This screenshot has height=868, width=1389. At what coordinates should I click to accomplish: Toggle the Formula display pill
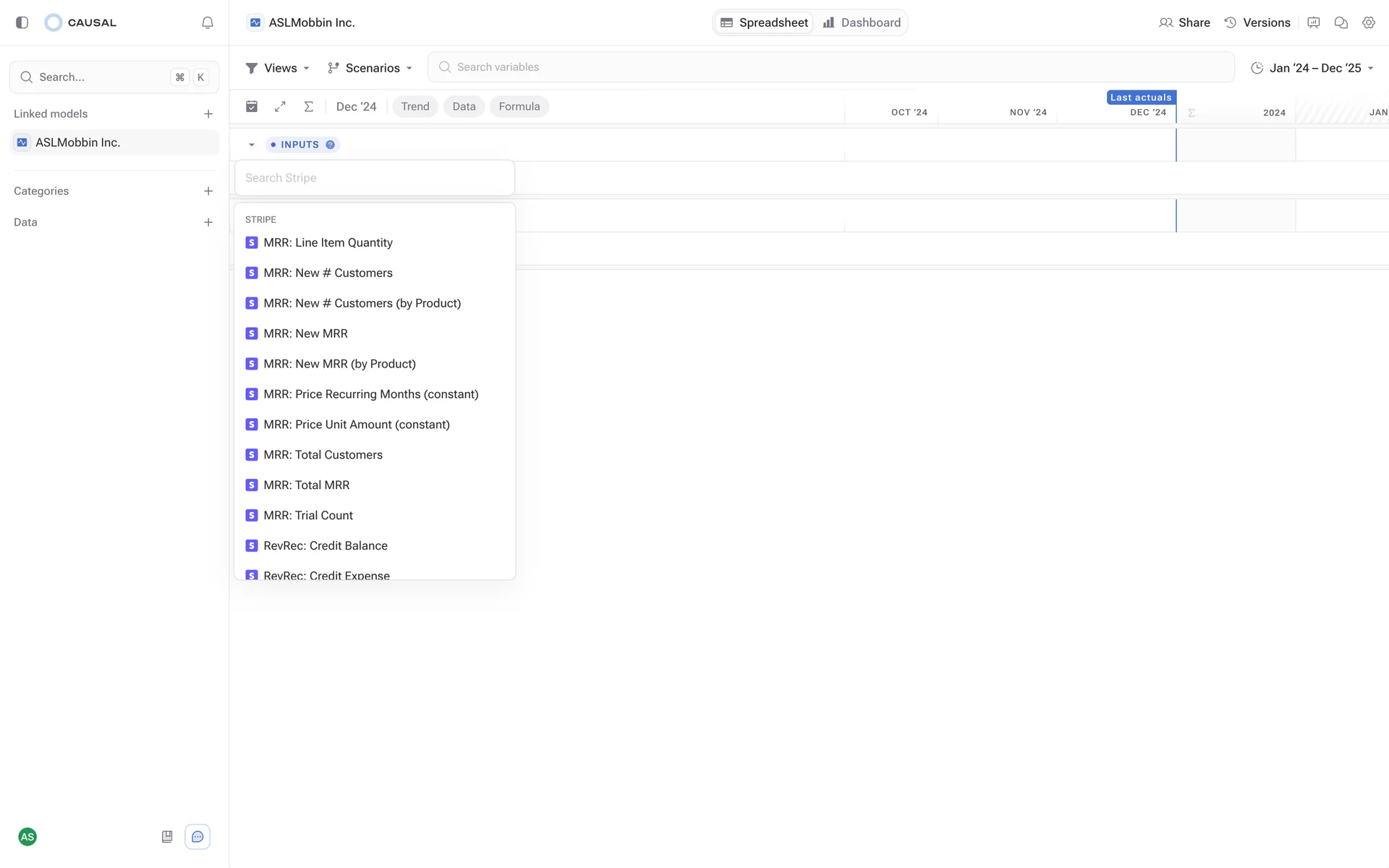click(519, 106)
